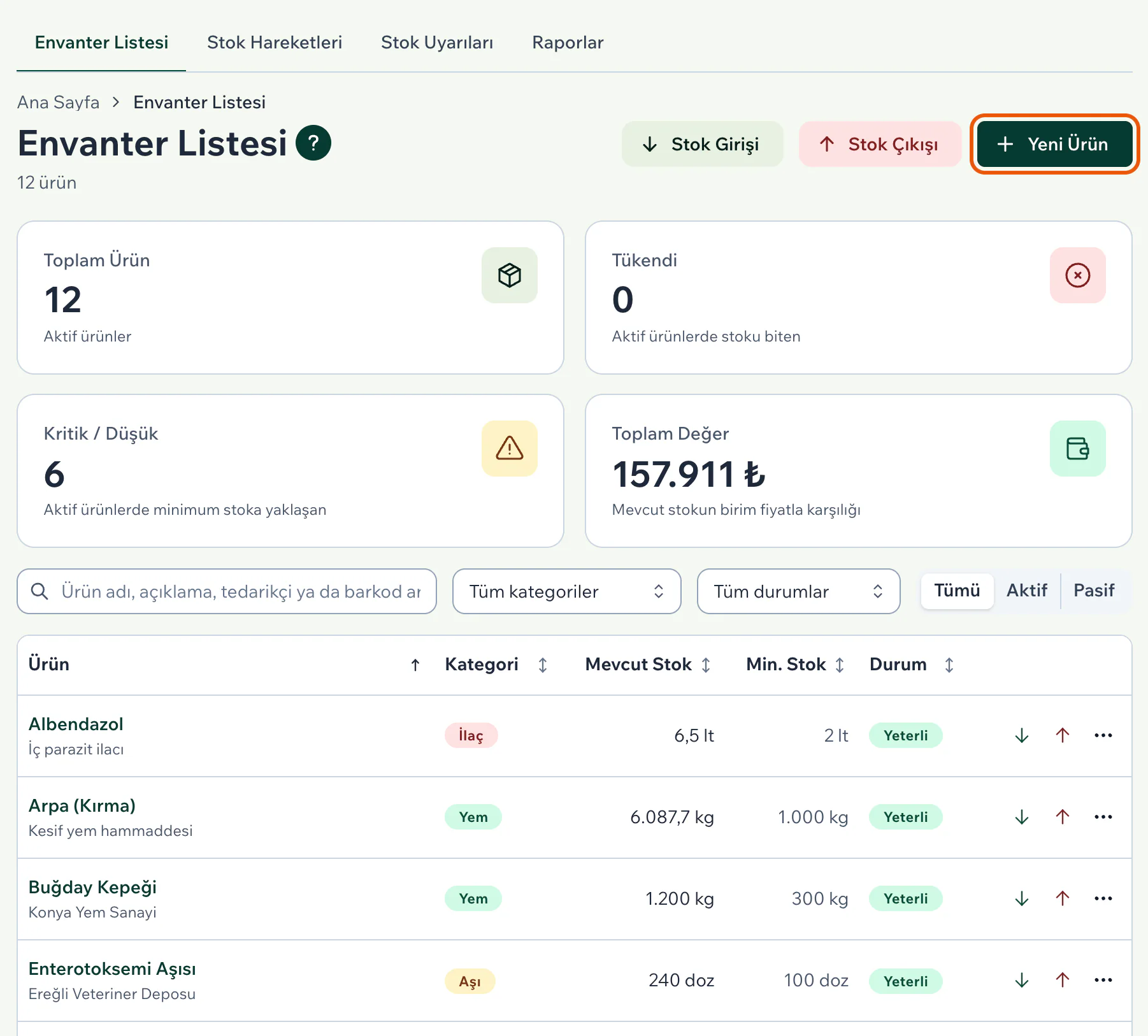1148x1036 pixels.
Task: Click stock-out up arrow for Arpa (Kırma)
Action: [x=1063, y=817]
